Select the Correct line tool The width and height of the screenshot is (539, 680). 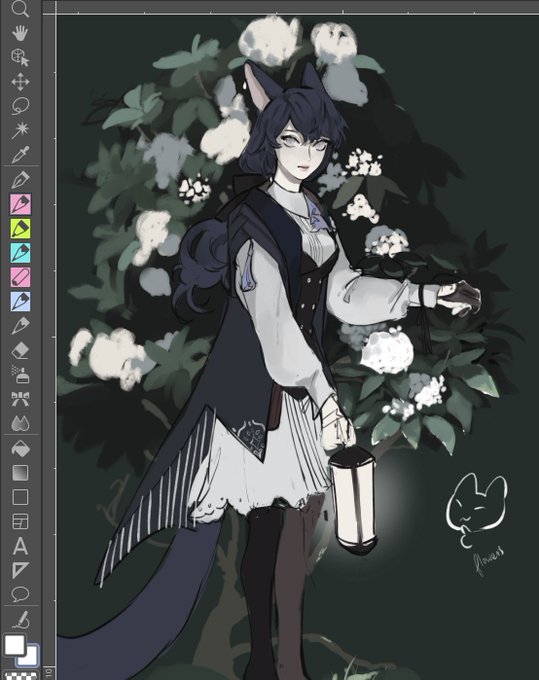tap(20, 620)
